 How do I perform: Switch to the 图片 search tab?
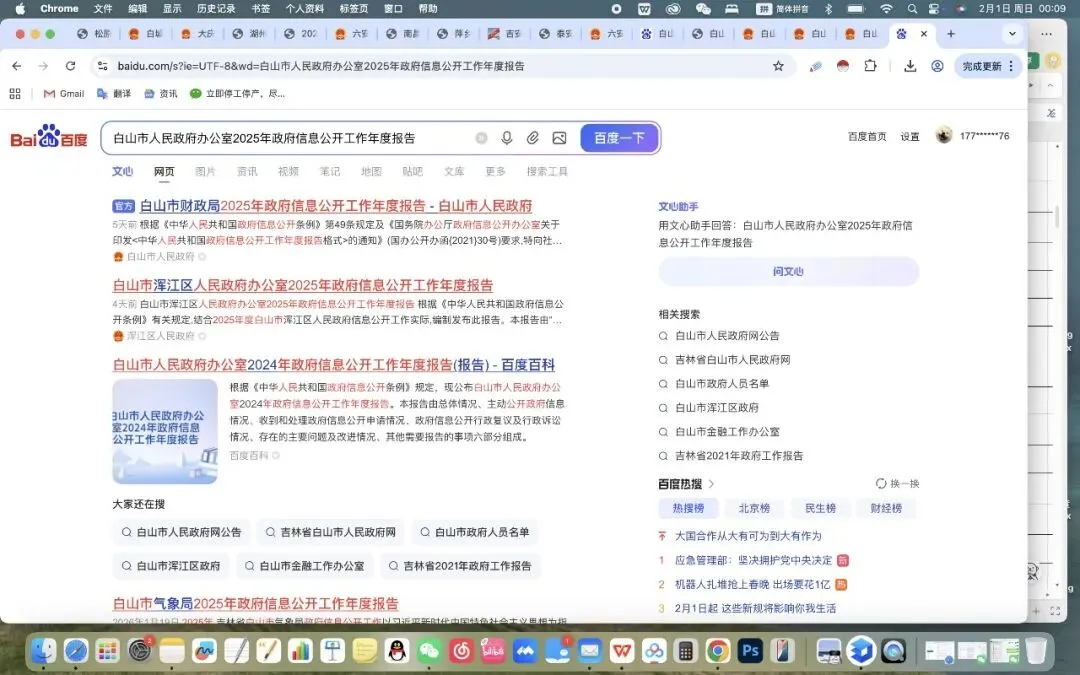tap(205, 172)
